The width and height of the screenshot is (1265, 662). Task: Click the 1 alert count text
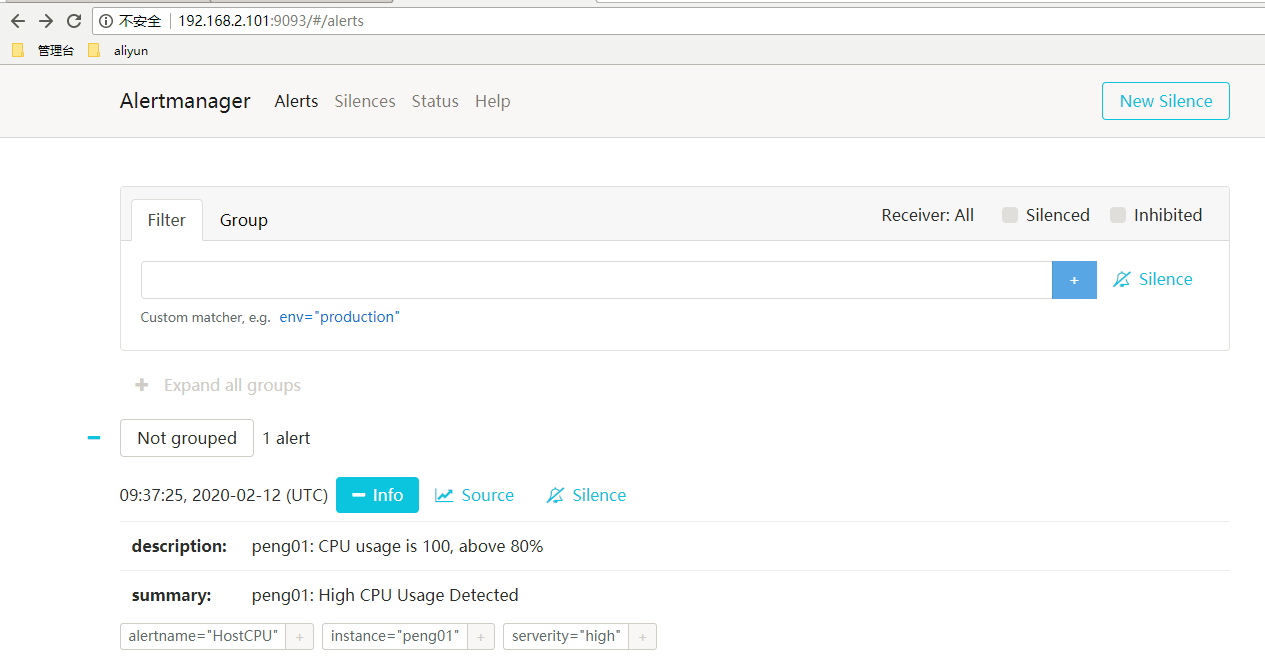pos(286,438)
